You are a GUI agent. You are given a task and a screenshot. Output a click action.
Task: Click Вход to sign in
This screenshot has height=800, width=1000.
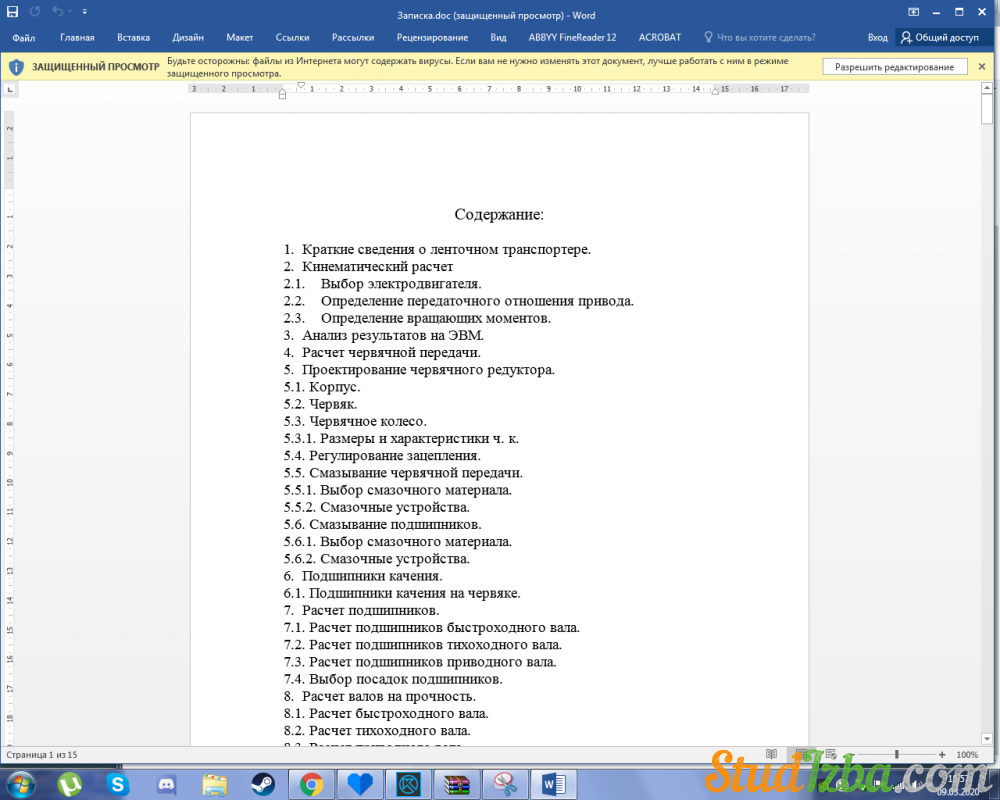tap(877, 38)
